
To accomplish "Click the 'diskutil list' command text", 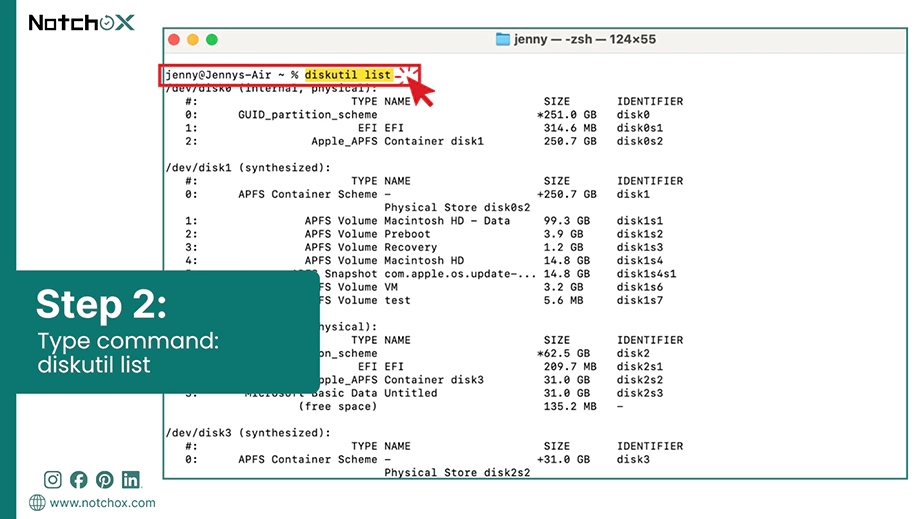I will (x=348, y=75).
